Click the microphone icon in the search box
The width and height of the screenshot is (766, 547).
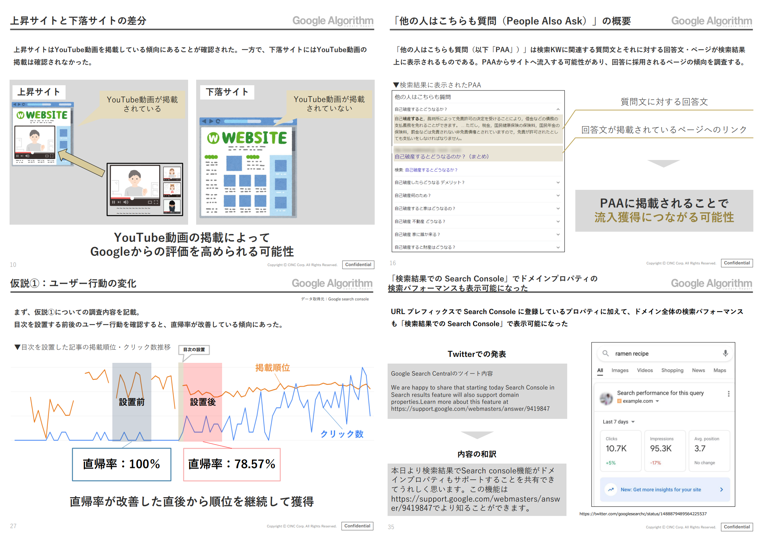[x=725, y=353]
